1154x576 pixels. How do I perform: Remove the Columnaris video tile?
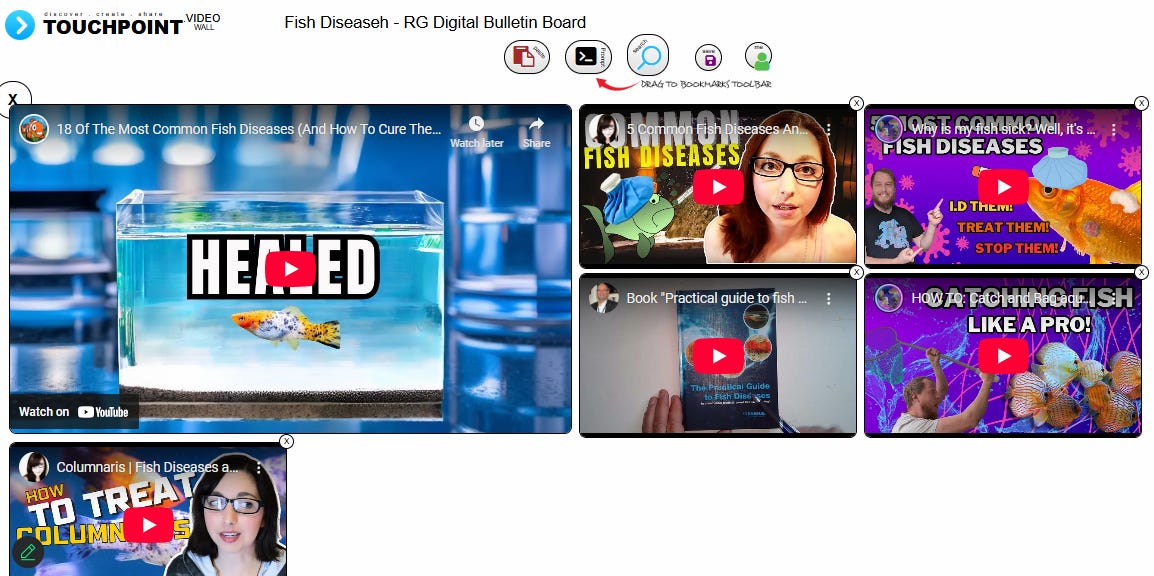click(x=286, y=441)
